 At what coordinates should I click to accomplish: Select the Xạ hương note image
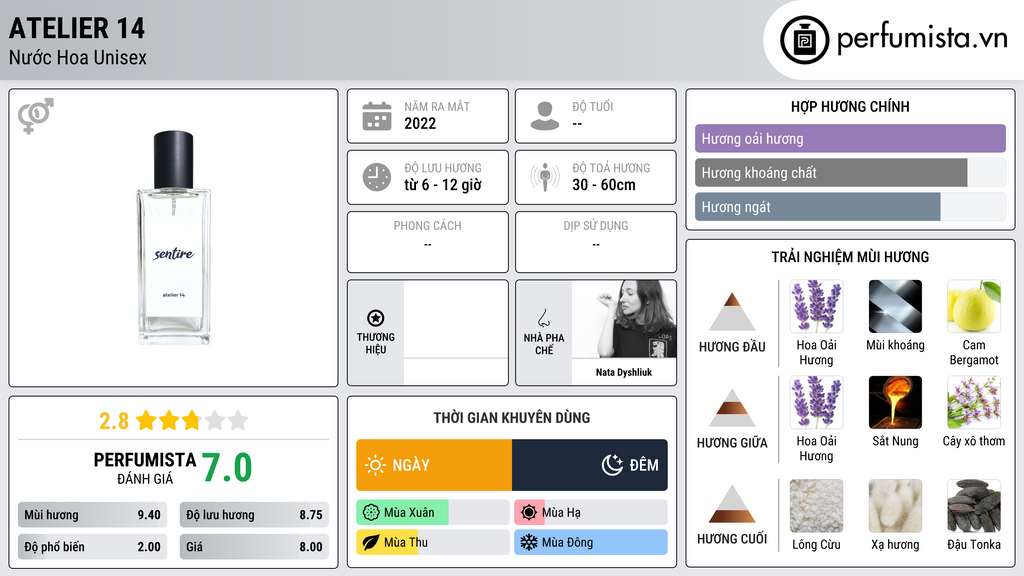pyautogui.click(x=895, y=506)
